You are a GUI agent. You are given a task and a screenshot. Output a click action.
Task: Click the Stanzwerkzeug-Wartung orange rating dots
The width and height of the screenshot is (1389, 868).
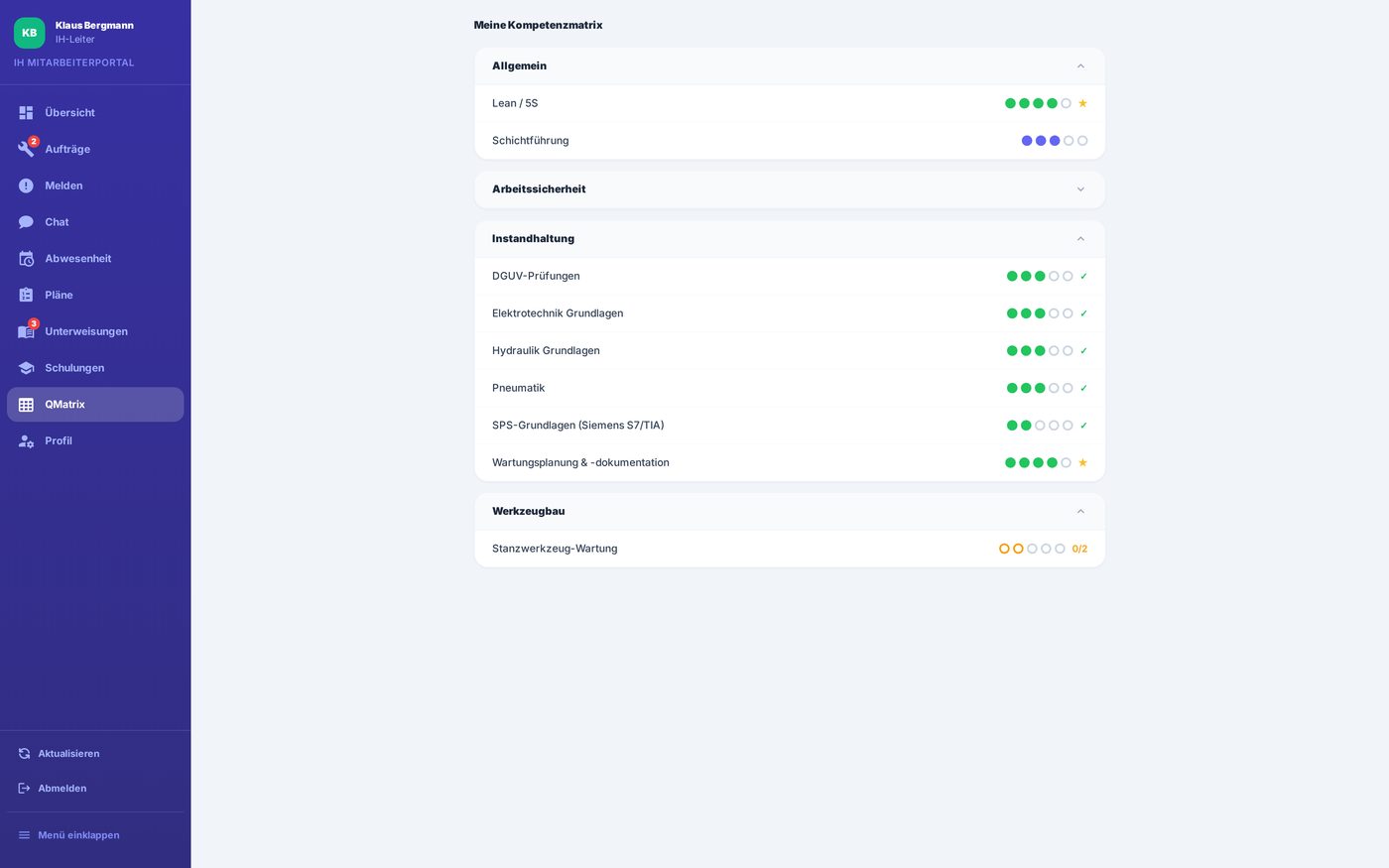pyautogui.click(x=1032, y=549)
